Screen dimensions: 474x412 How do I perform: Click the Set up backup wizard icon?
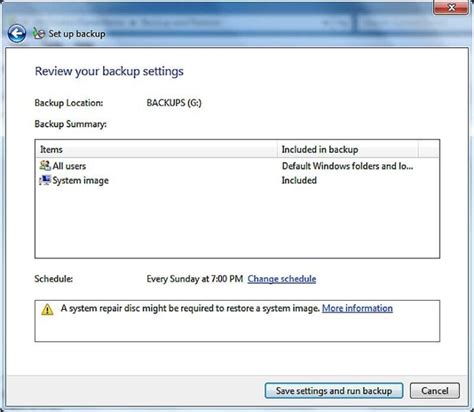point(38,33)
